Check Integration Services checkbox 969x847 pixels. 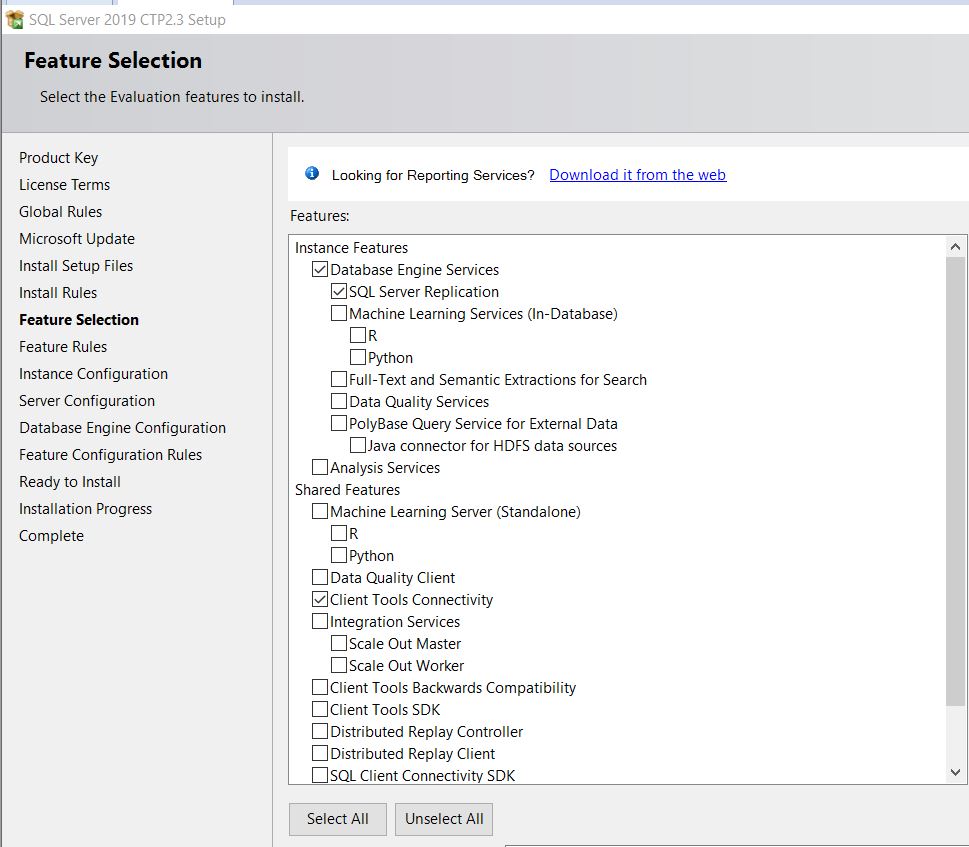[320, 622]
